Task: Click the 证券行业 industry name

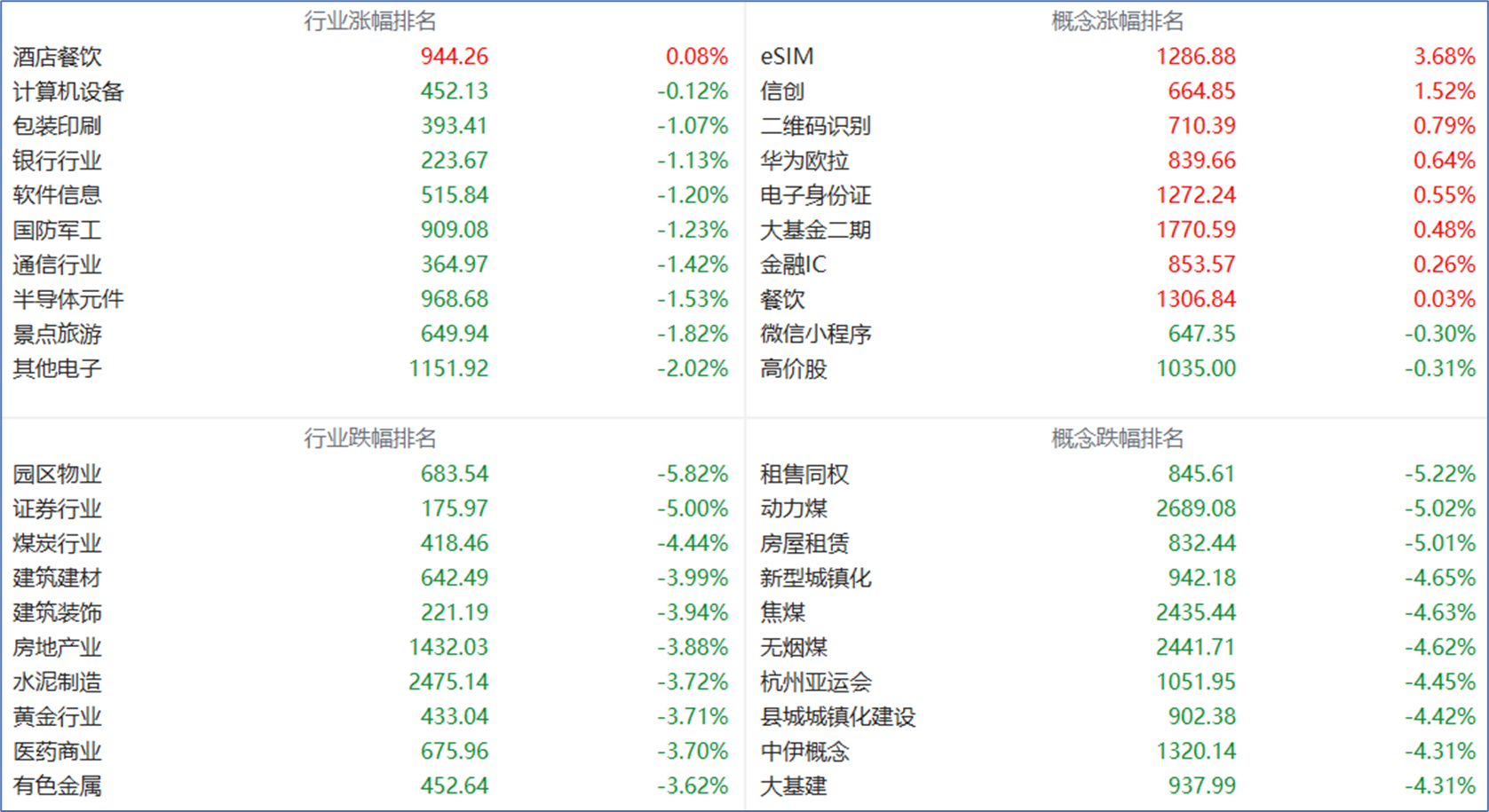Action: click(57, 508)
